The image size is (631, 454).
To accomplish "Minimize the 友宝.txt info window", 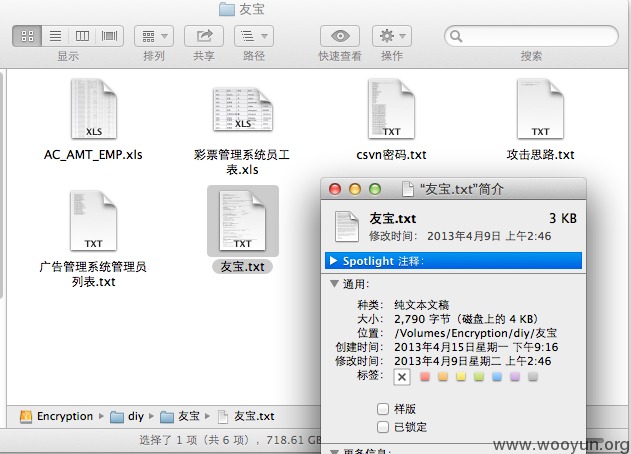I will click(355, 189).
